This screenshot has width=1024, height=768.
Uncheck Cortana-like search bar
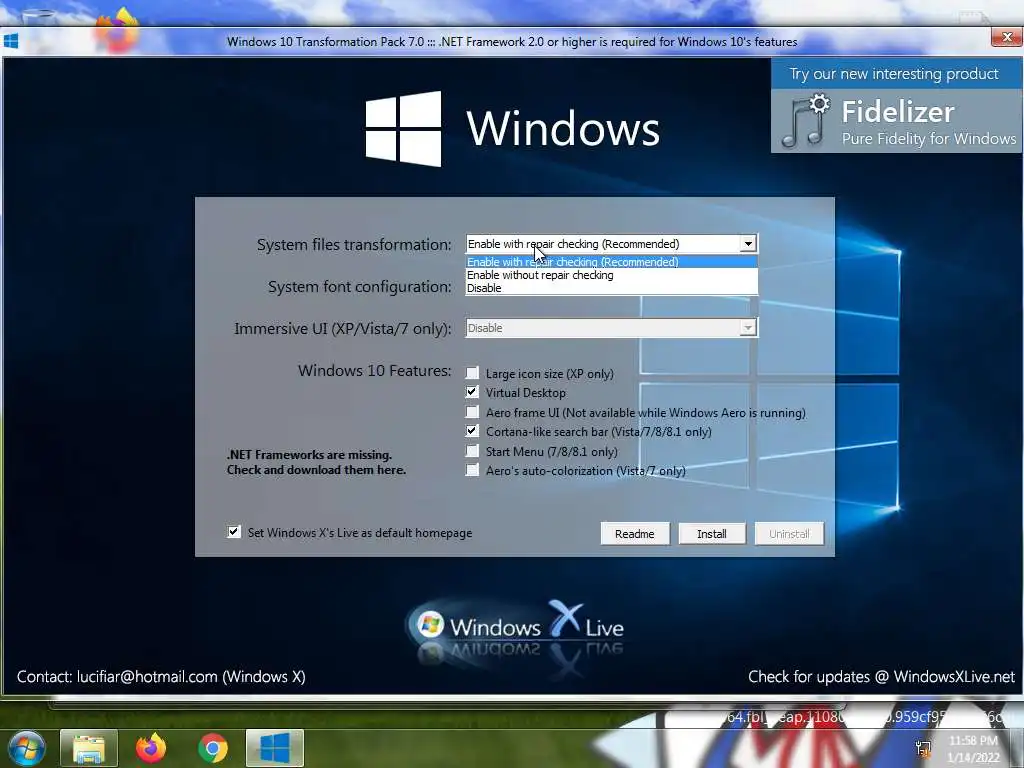pyautogui.click(x=472, y=431)
